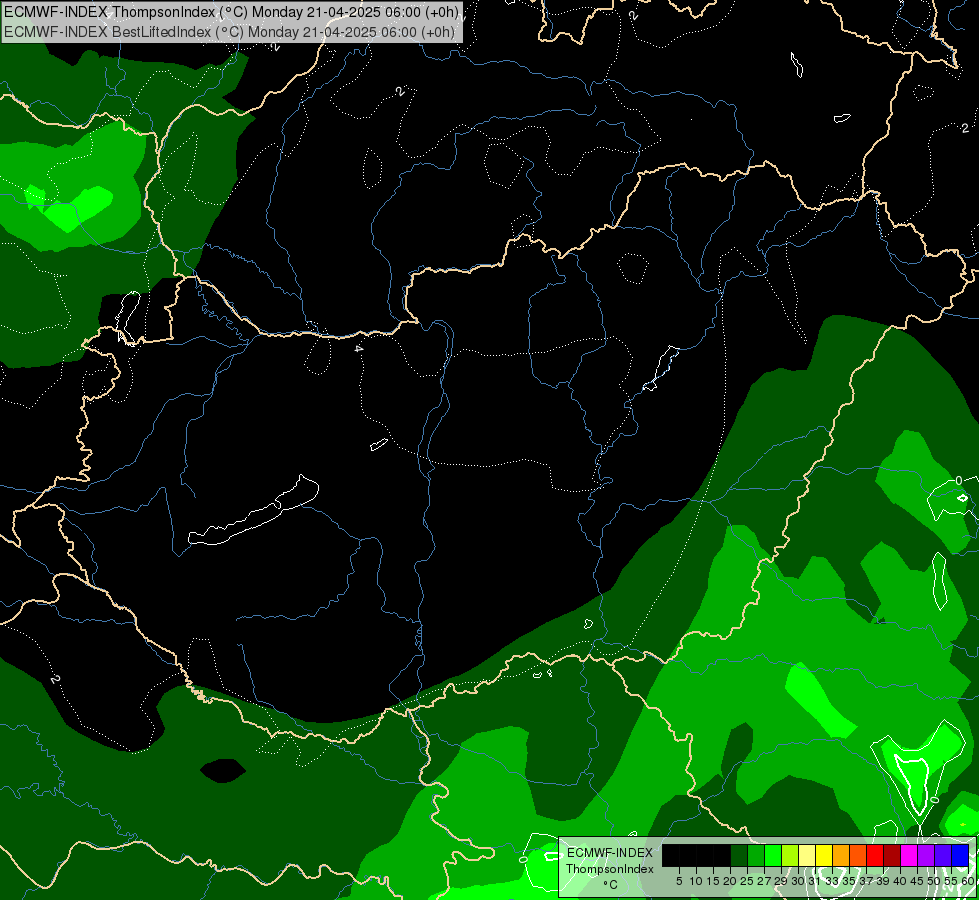
Task: Select the dark red 39–40 legend swatch
Action: [892, 855]
